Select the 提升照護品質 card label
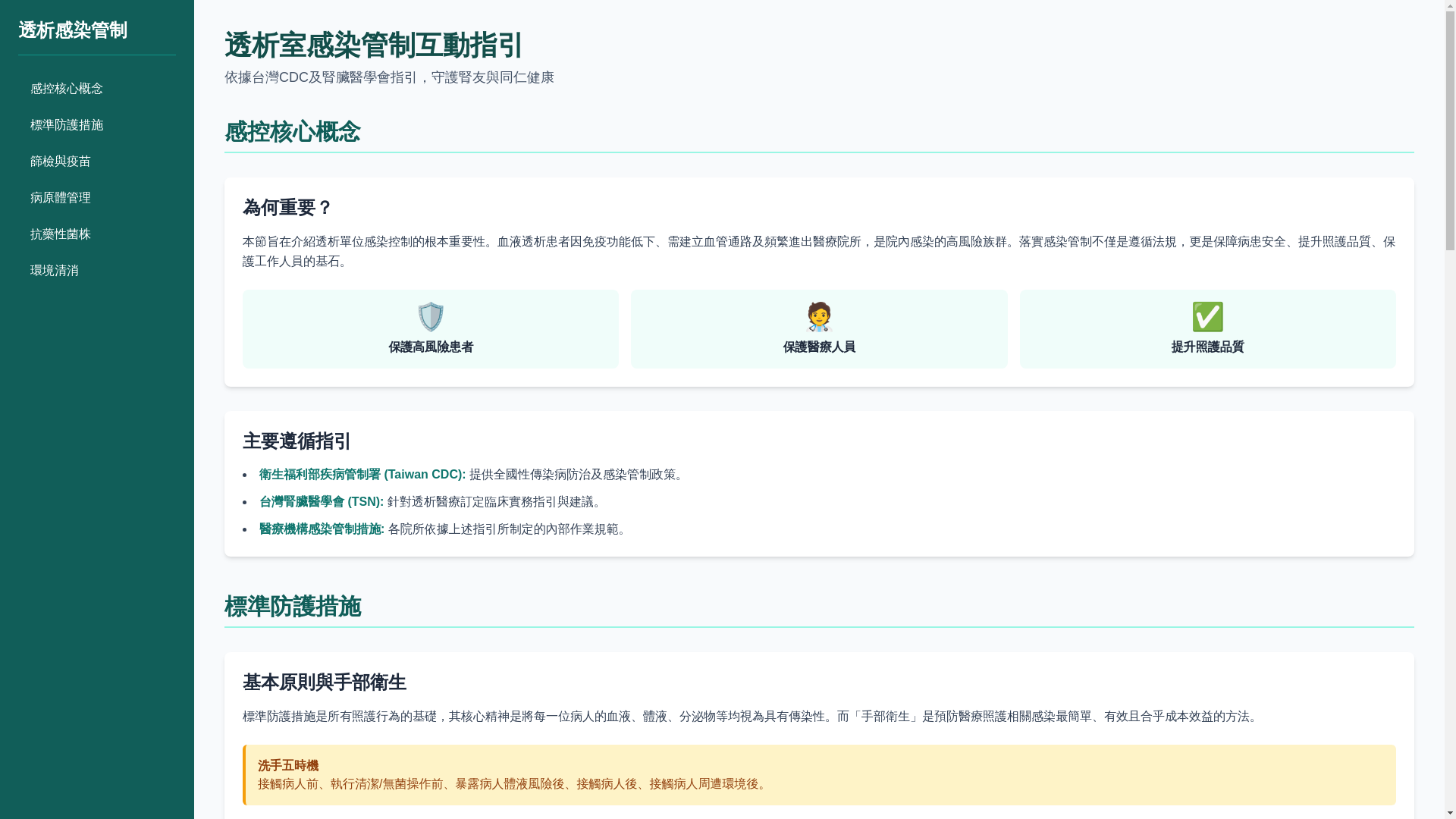This screenshot has width=1456, height=819. (1207, 347)
